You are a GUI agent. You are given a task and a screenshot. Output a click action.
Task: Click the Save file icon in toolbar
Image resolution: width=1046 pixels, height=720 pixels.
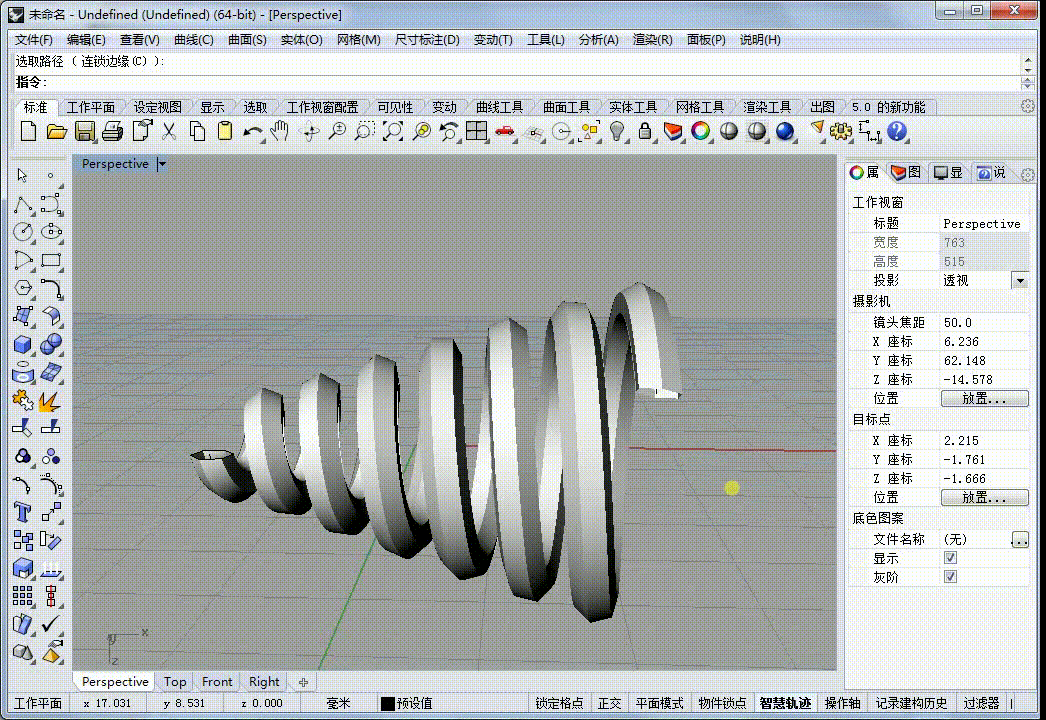85,131
